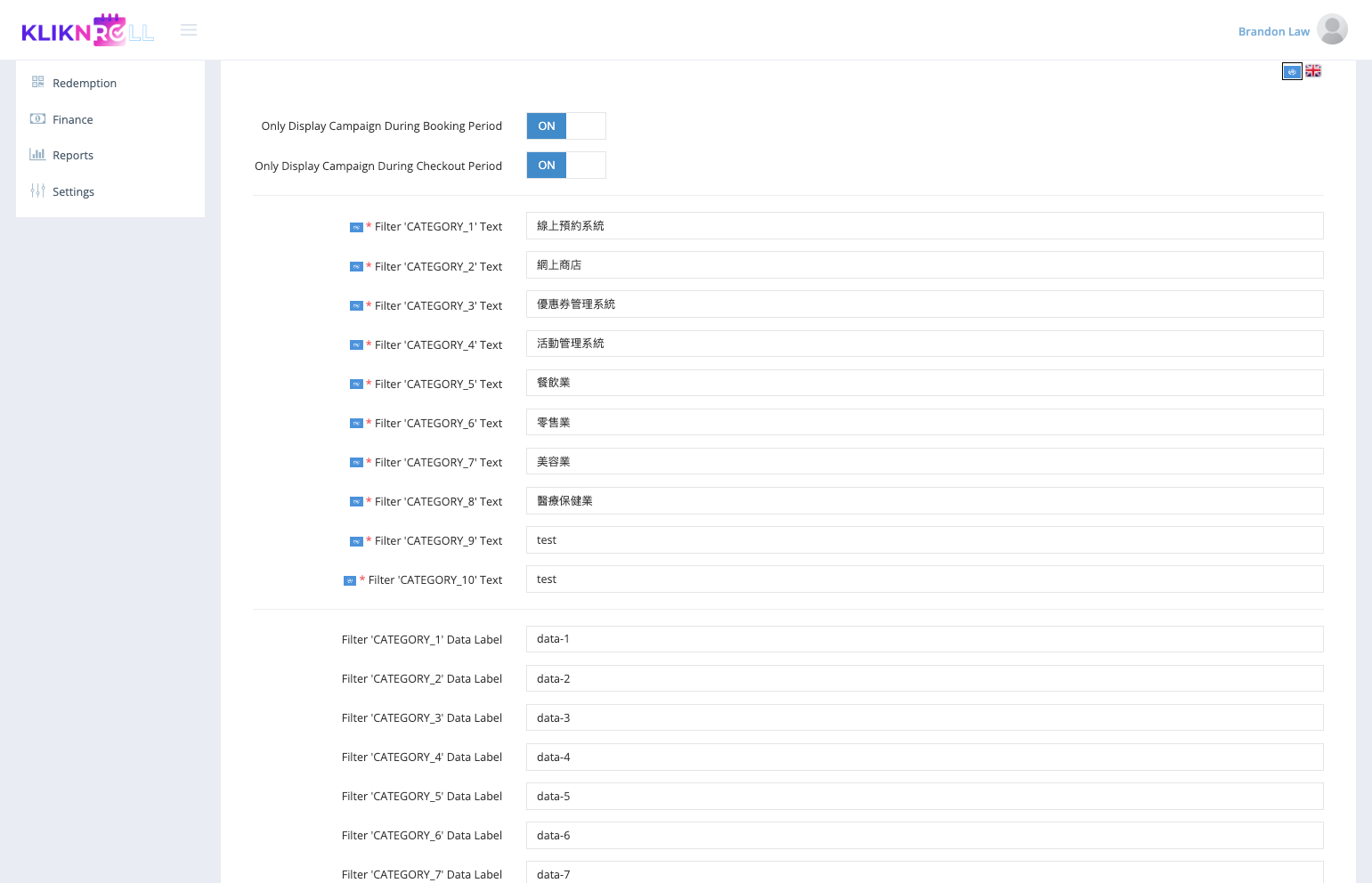Click the CATEGORY_6 Text field 零售業
The height and width of the screenshot is (883, 1372).
pyautogui.click(x=924, y=422)
